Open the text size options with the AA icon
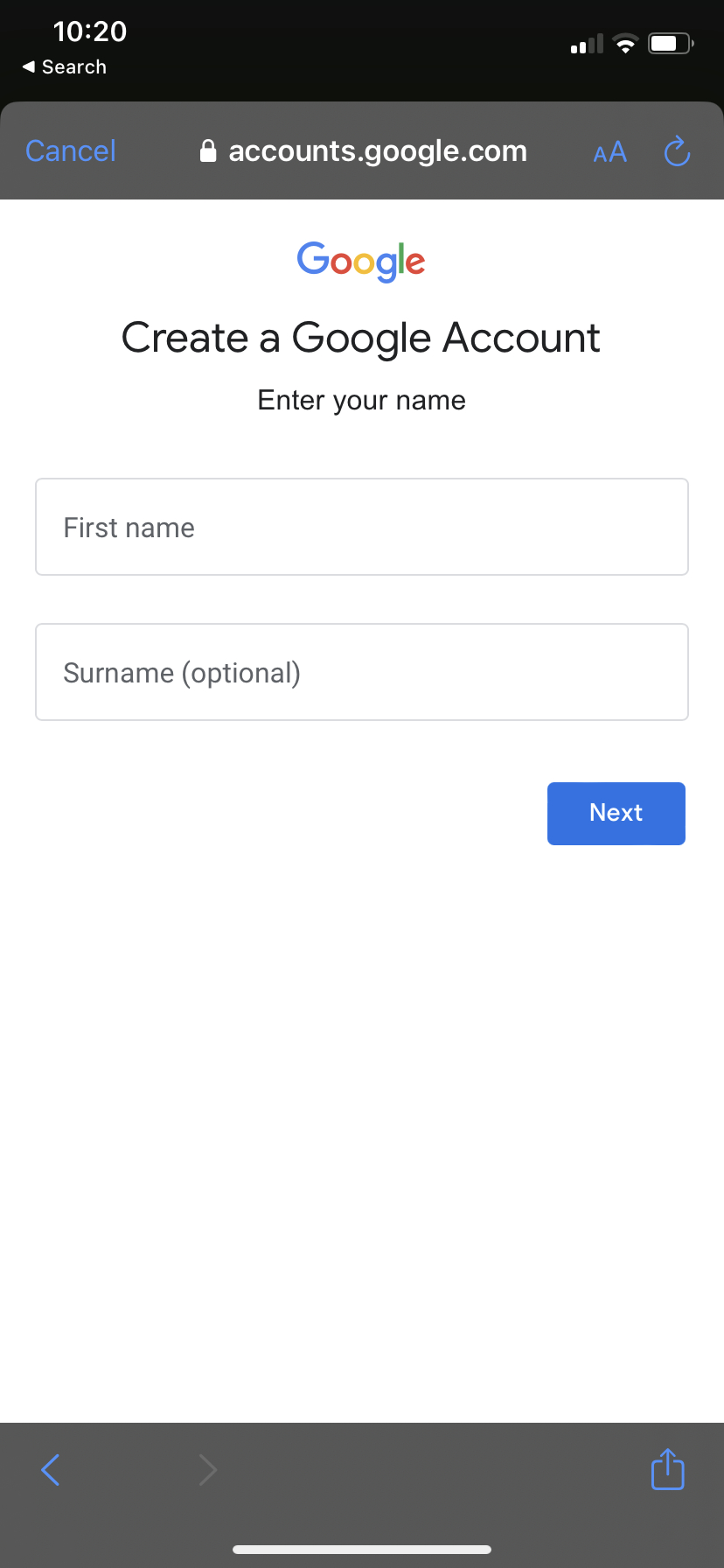This screenshot has width=724, height=1568. 610,152
